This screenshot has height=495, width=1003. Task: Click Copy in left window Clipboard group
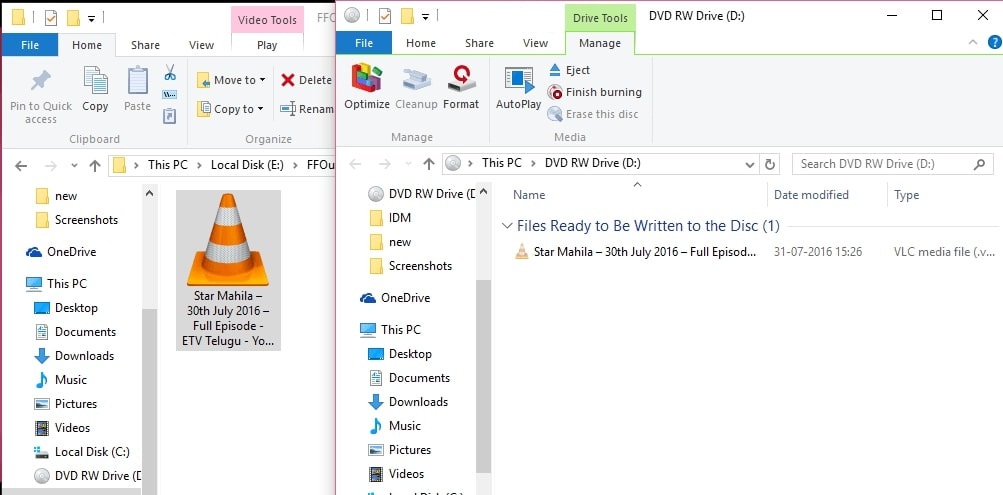pos(95,90)
